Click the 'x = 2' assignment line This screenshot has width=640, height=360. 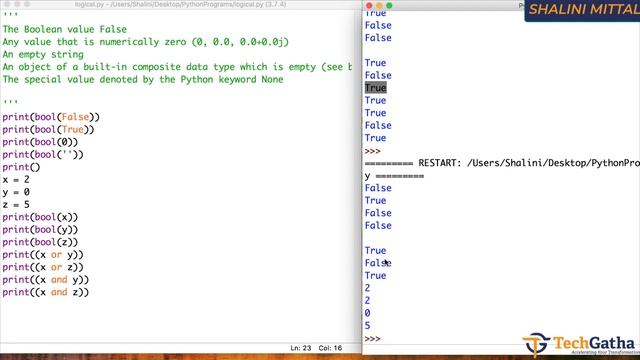(x=16, y=180)
